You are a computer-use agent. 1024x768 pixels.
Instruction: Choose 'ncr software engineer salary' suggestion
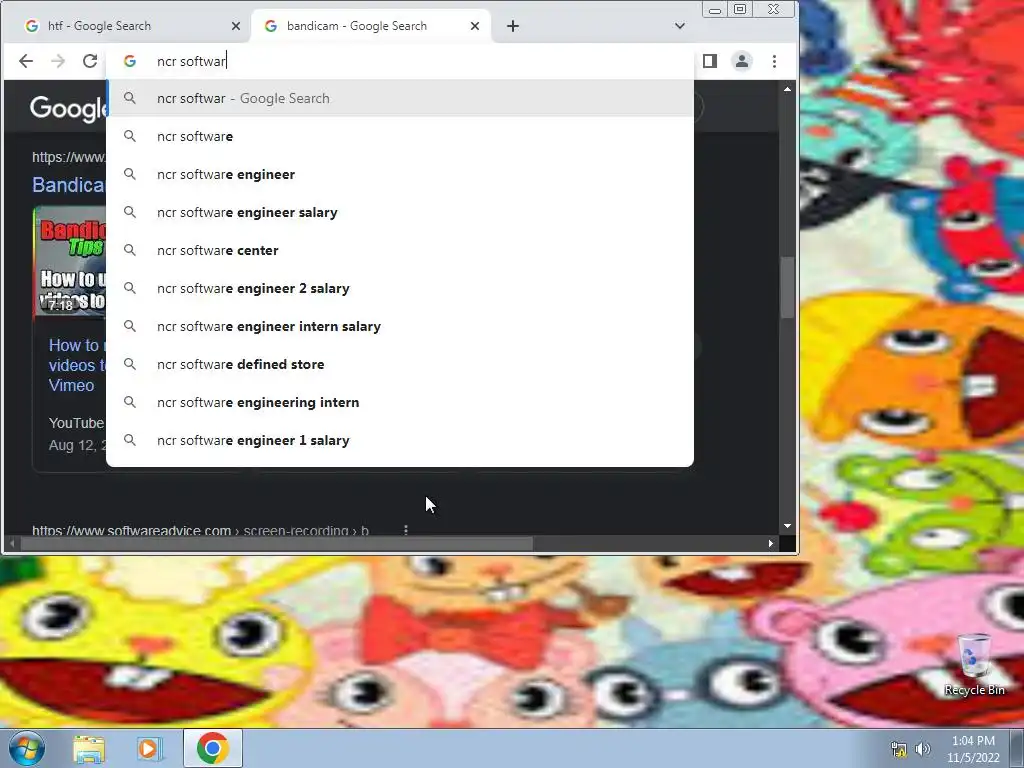(400, 212)
